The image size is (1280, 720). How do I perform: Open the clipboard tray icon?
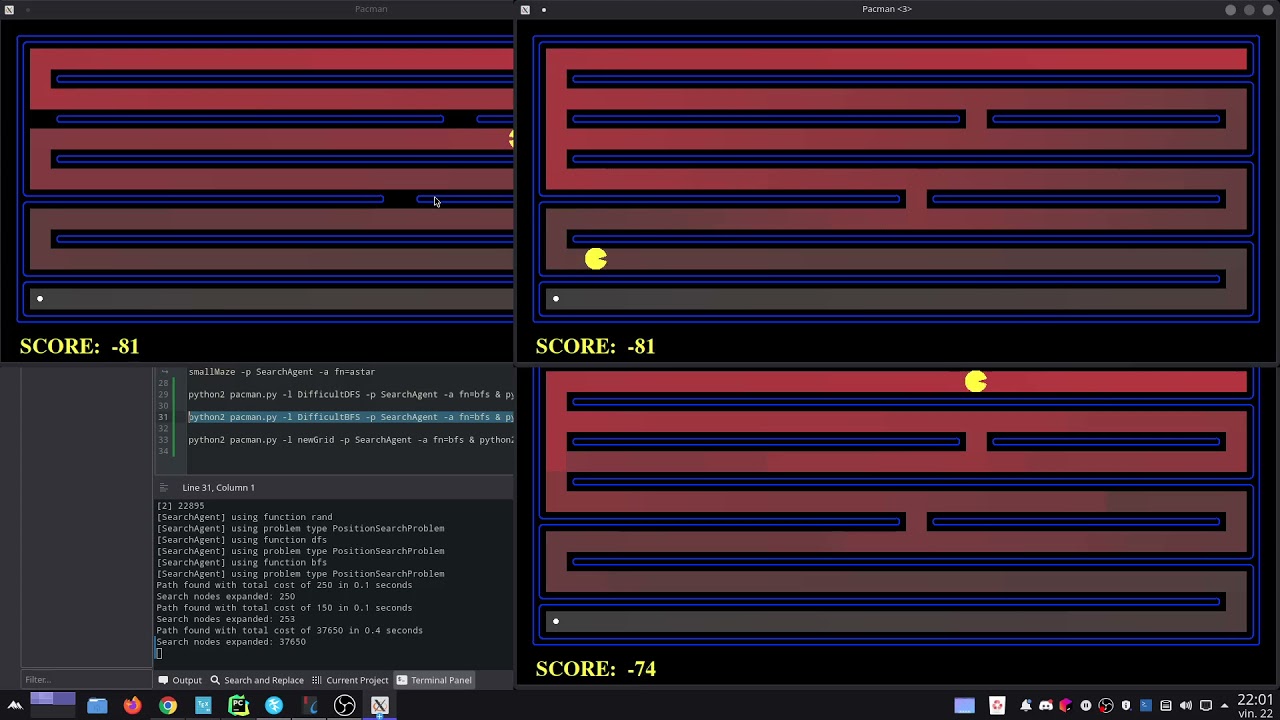coord(1166,705)
